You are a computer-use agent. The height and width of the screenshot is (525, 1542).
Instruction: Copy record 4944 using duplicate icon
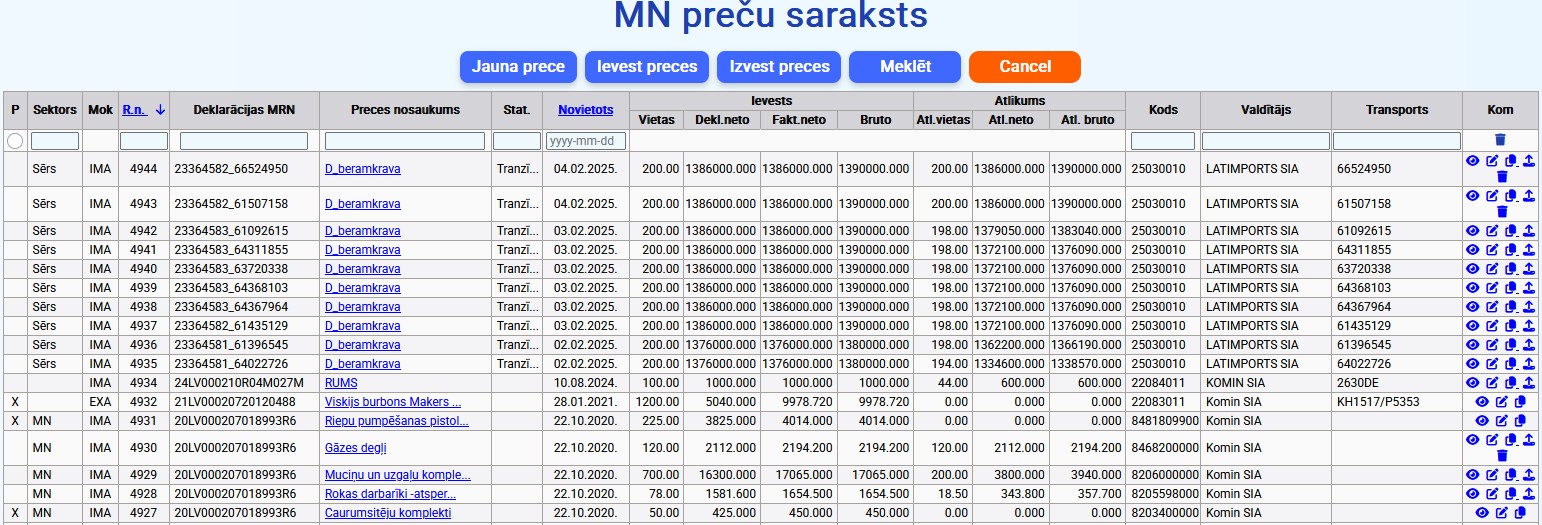point(1511,161)
